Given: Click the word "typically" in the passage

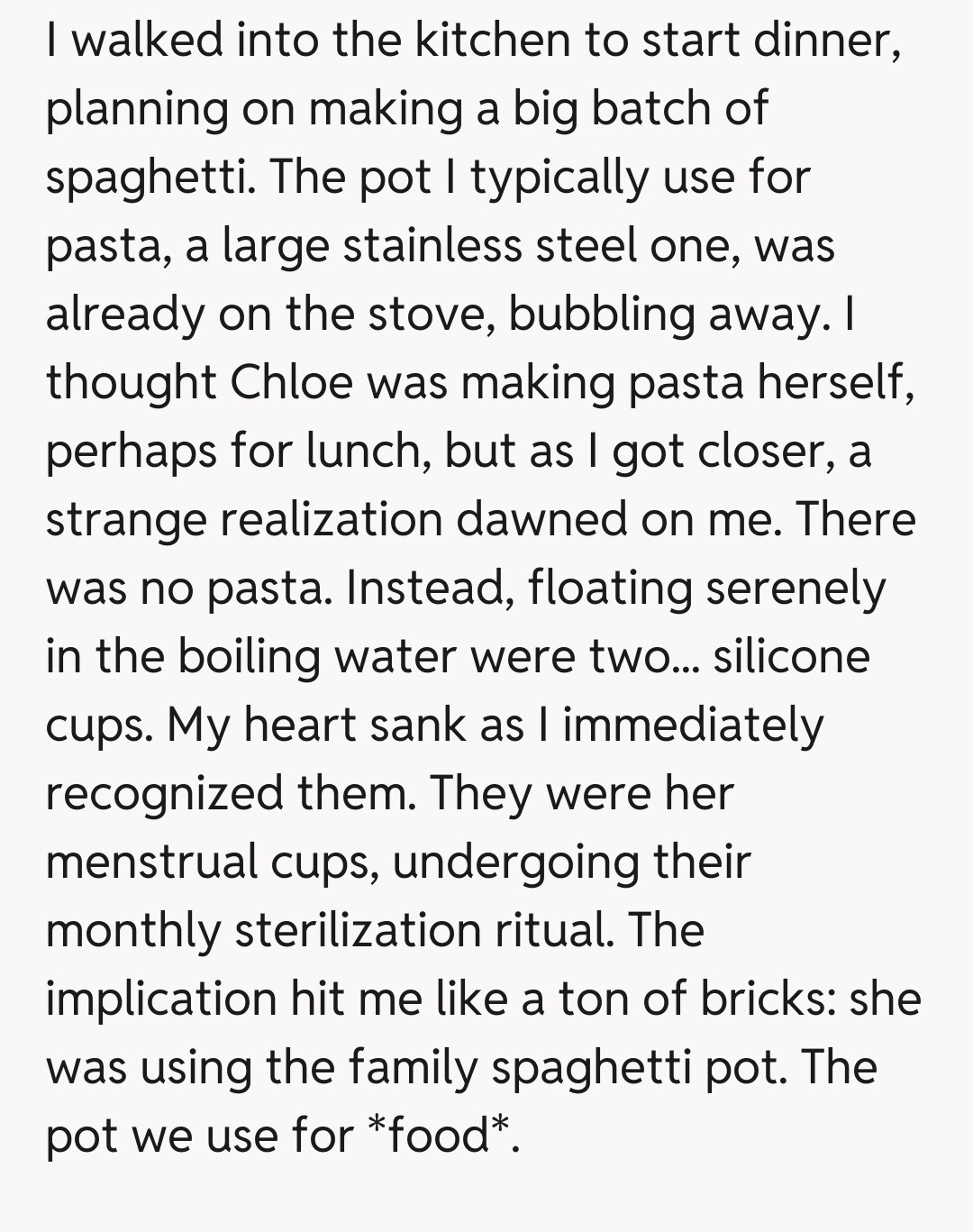Looking at the screenshot, I should coord(559,178).
